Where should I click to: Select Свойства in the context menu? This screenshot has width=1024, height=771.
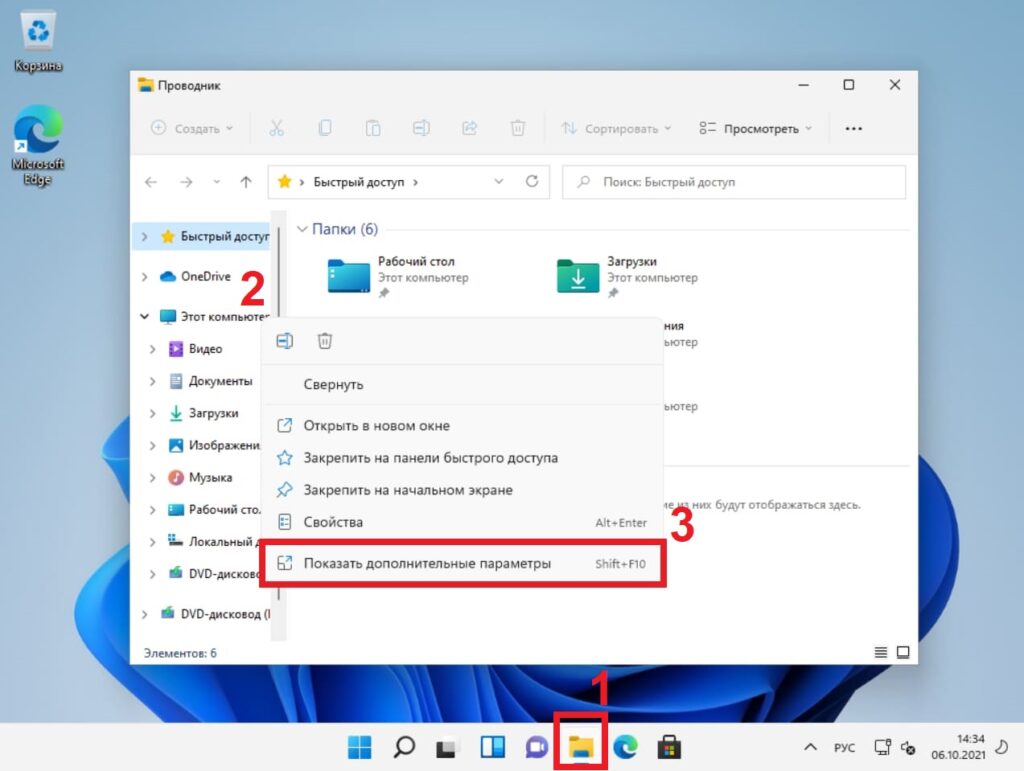[x=333, y=522]
